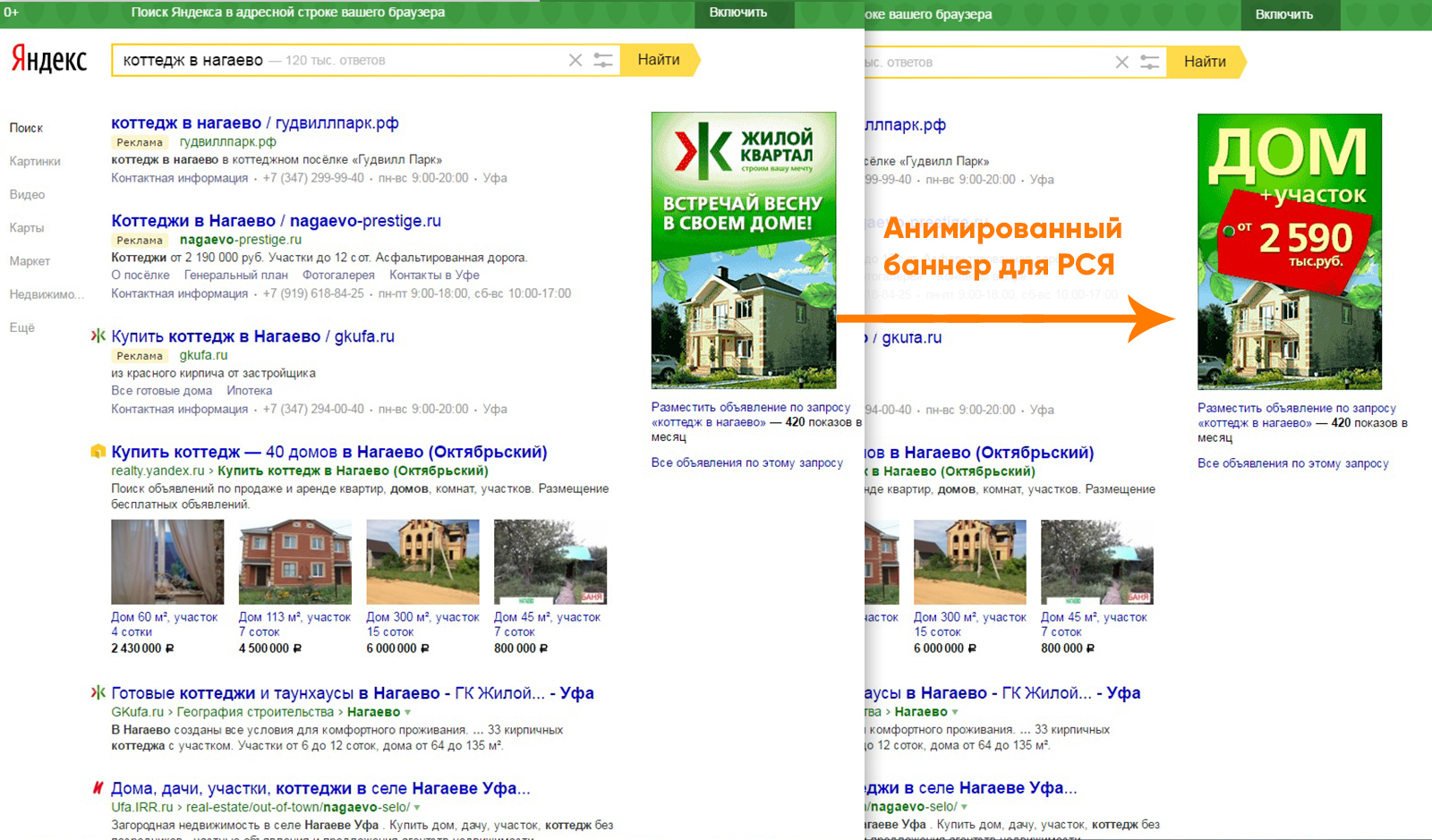Image resolution: width=1432 pixels, height=840 pixels.
Task: Open Контактная информация under nagaevo-prestige.ru ad
Action: tap(180, 293)
